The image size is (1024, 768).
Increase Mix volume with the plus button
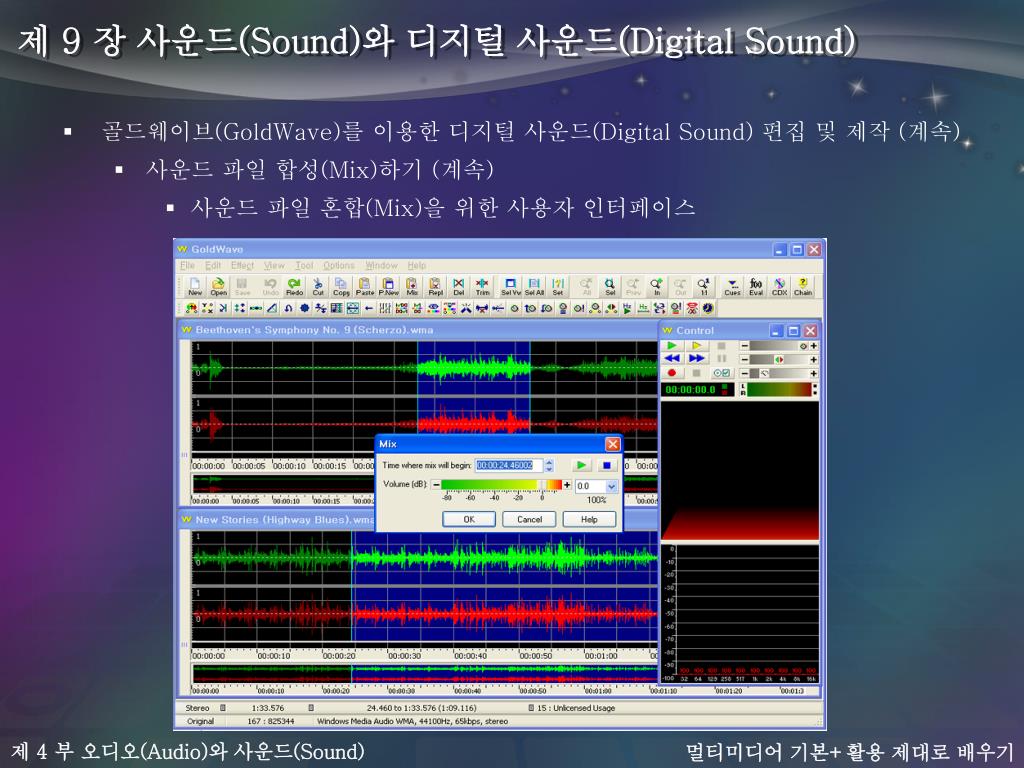point(567,485)
